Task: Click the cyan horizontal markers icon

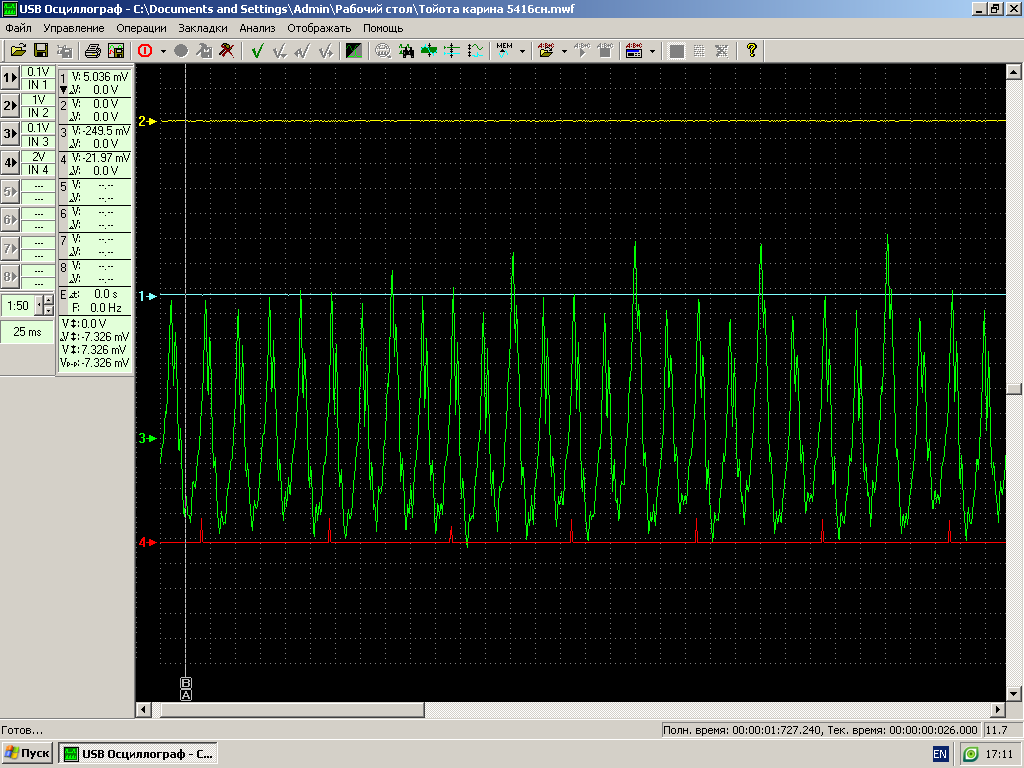Action: 451,50
